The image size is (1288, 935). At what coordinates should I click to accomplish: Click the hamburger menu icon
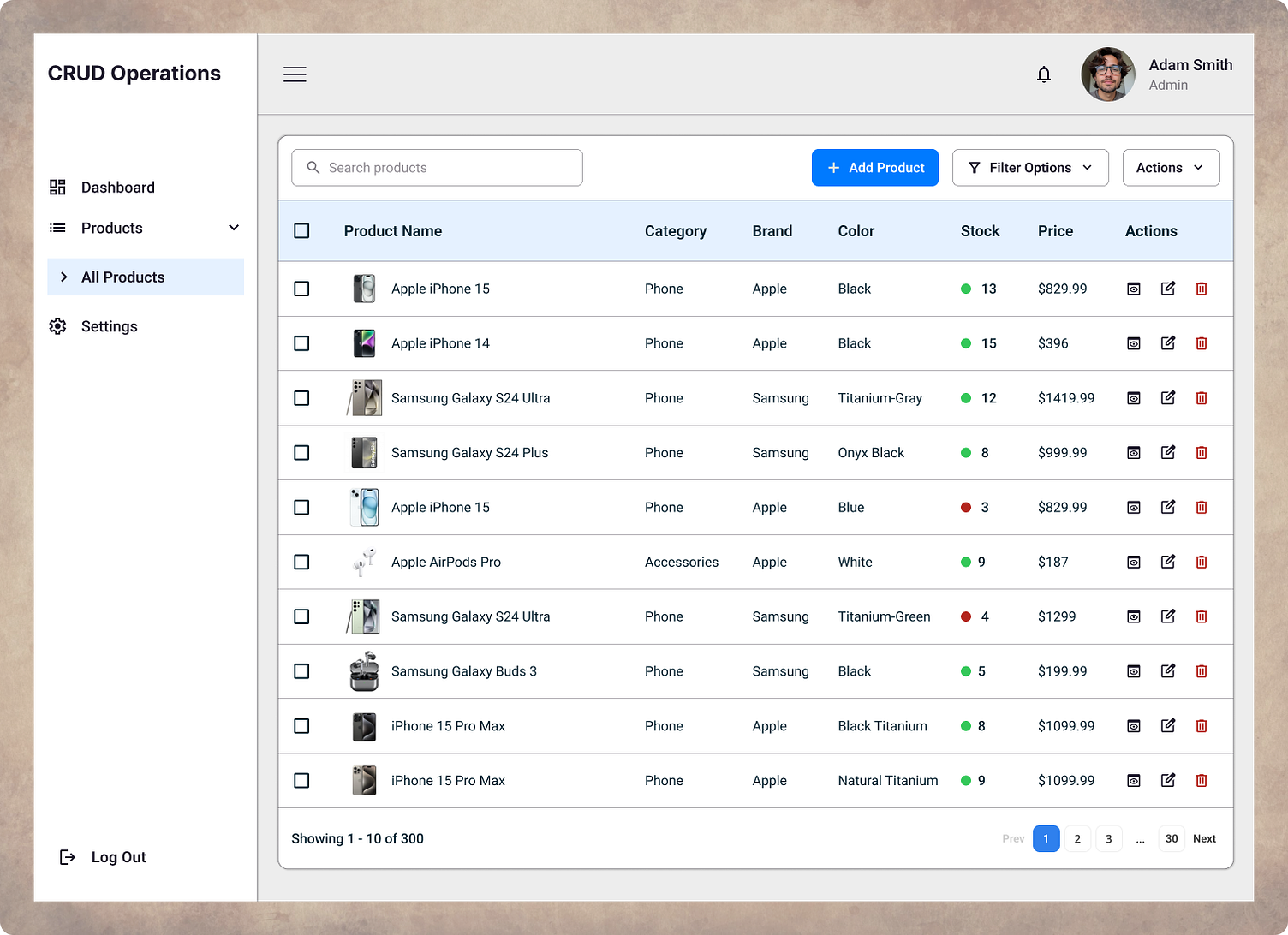[295, 74]
